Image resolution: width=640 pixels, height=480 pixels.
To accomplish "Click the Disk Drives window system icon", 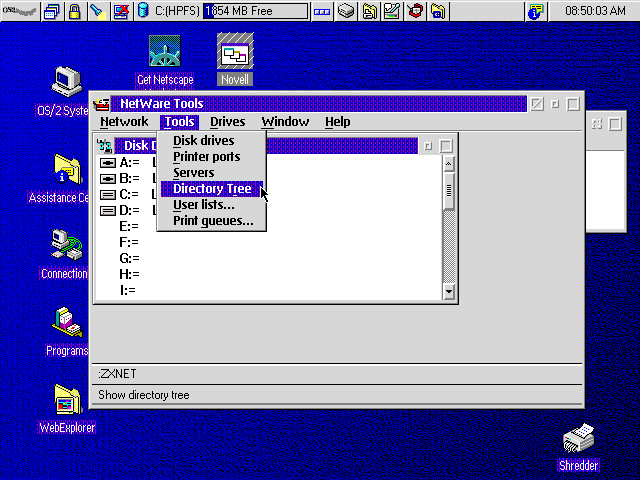I will pyautogui.click(x=104, y=146).
